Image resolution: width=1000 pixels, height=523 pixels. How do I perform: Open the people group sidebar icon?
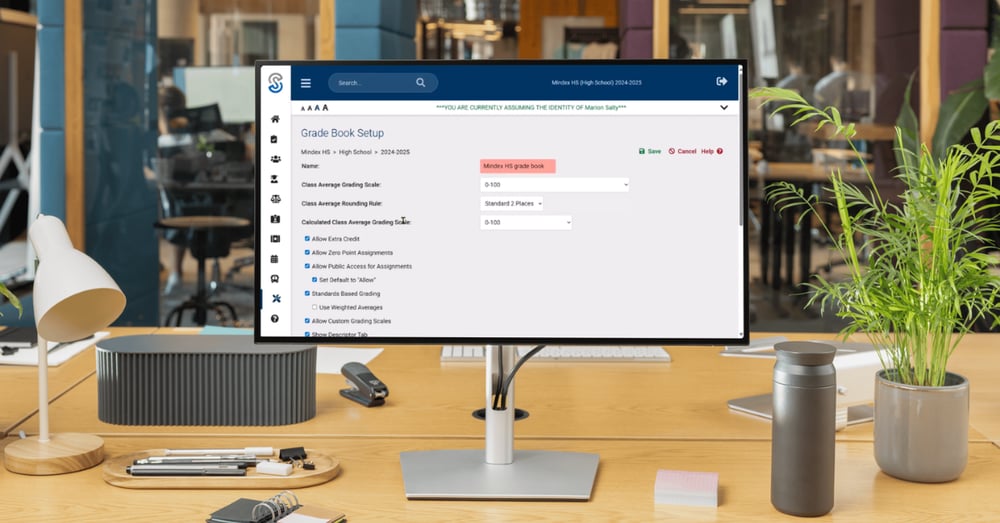(275, 159)
